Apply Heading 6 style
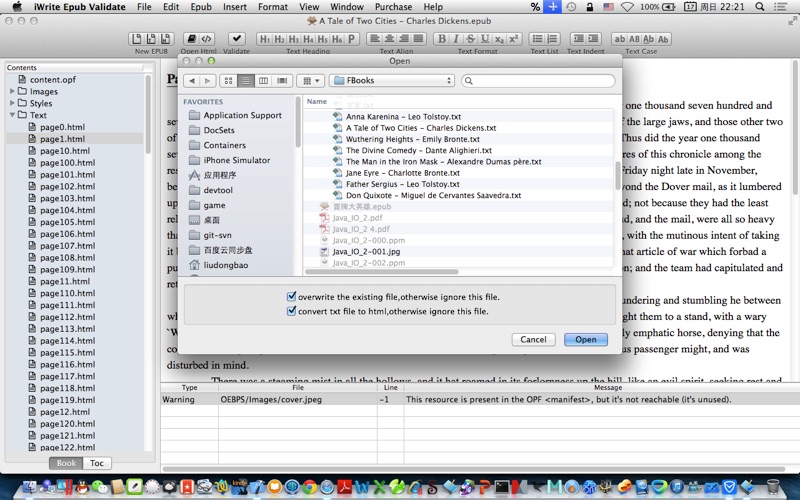Screen dimensions: 800x500 [337, 39]
